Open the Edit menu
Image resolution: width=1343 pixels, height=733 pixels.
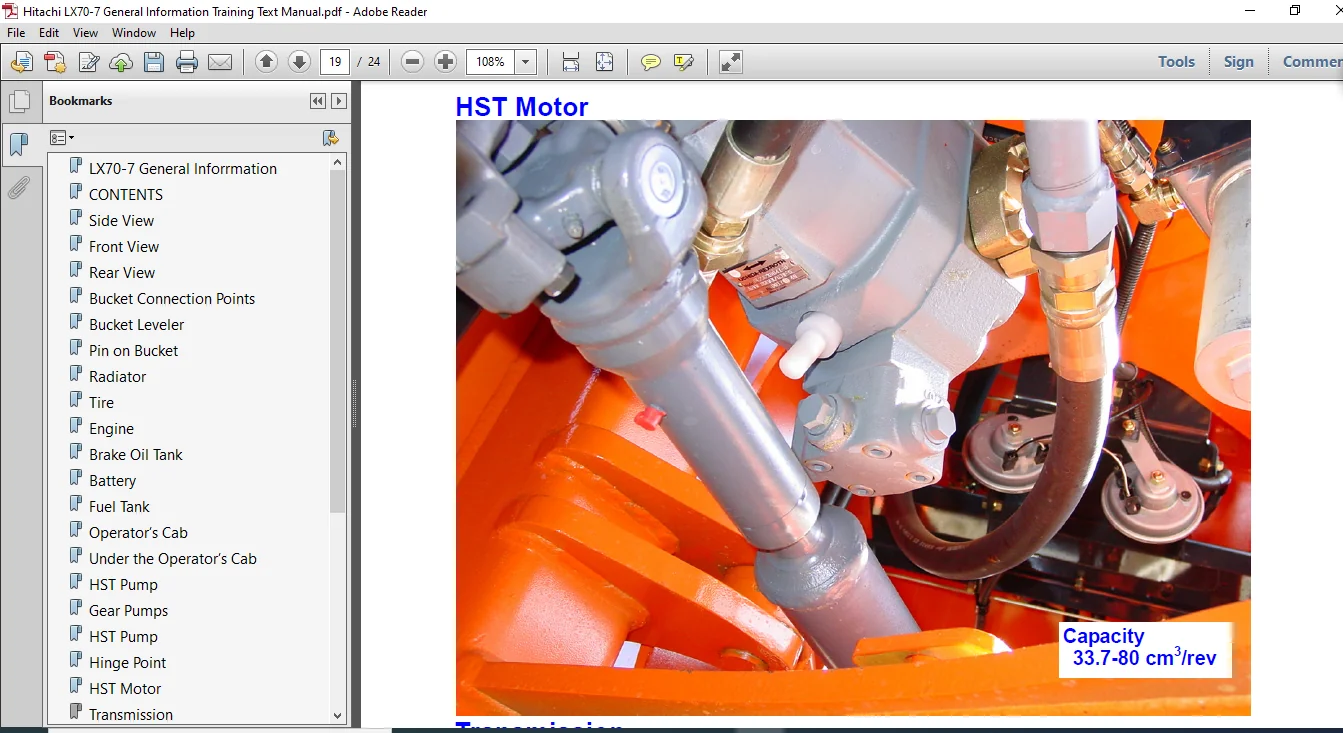[x=49, y=33]
